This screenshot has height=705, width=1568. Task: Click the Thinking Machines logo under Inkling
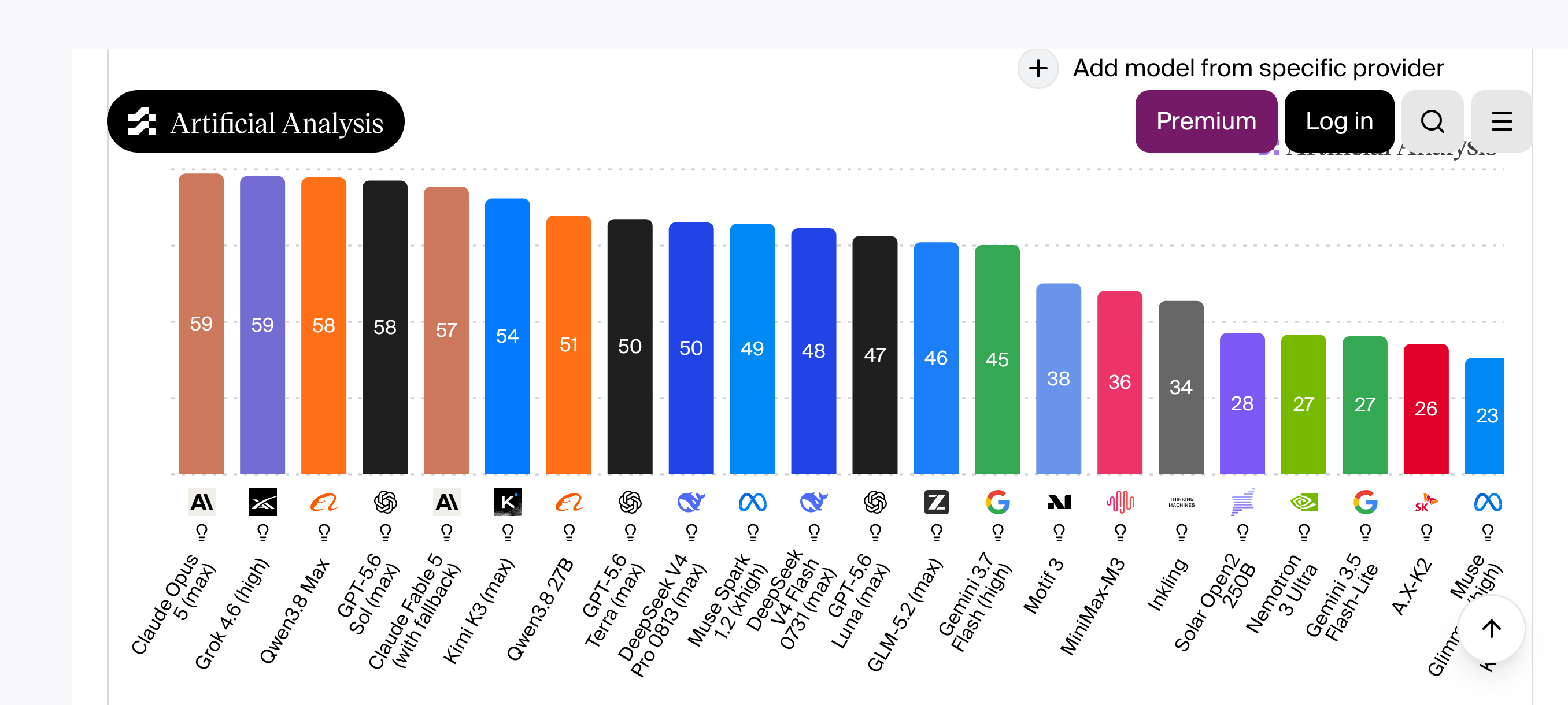[1181, 502]
